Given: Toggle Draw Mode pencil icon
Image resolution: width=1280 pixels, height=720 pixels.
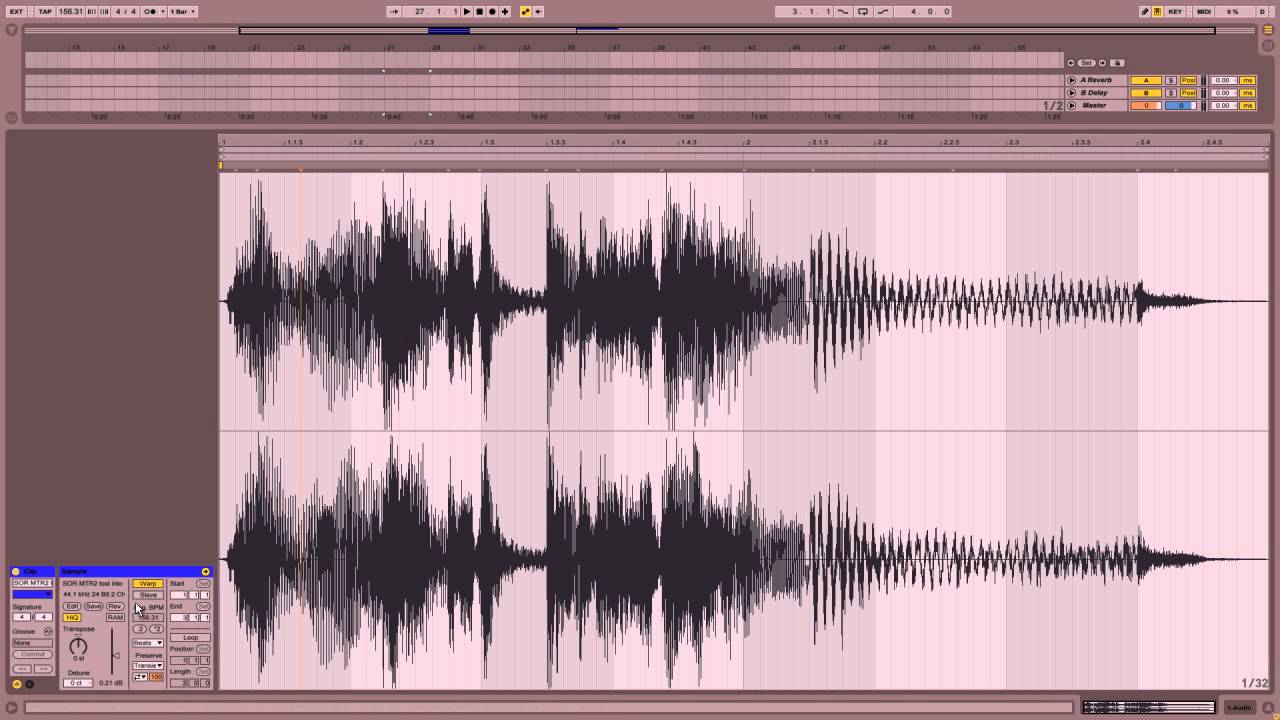Looking at the screenshot, I should pos(1145,12).
